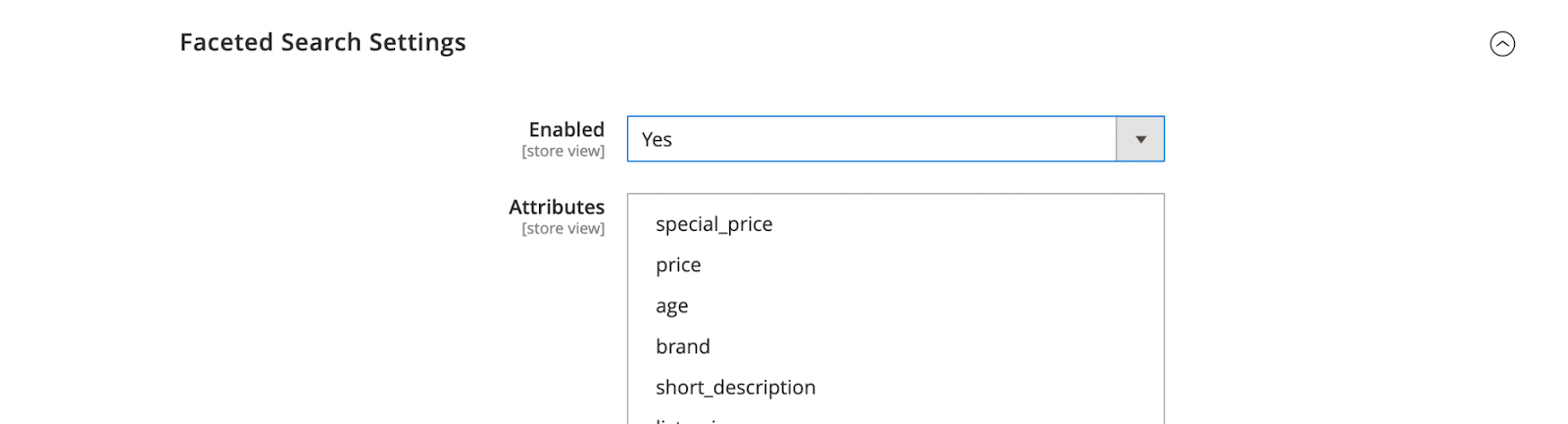Click the store view scope under Attributes
The width and height of the screenshot is (1568, 424).
click(563, 229)
